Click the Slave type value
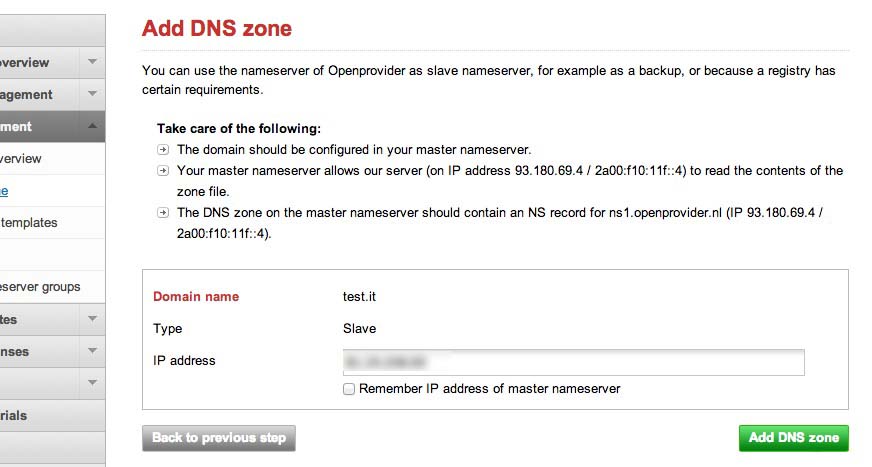The height and width of the screenshot is (467, 872). pyautogui.click(x=360, y=329)
